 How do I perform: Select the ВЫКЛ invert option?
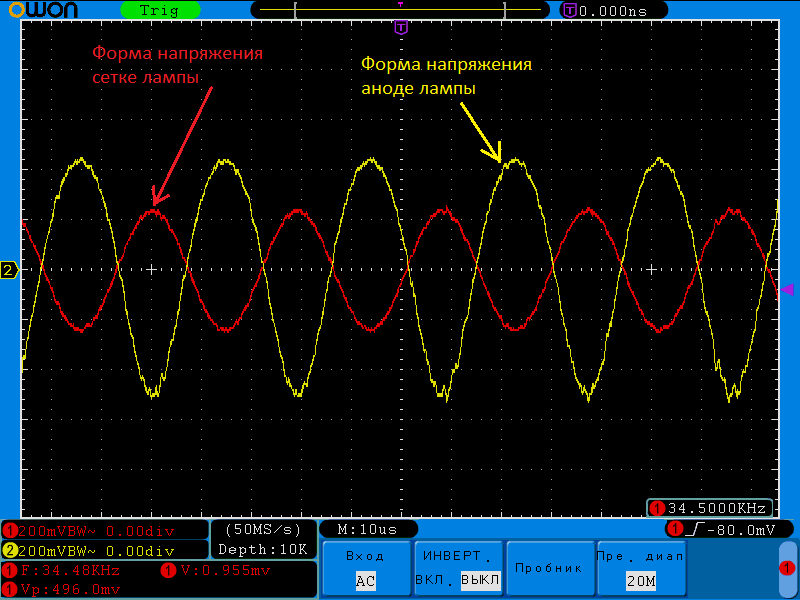coord(480,580)
